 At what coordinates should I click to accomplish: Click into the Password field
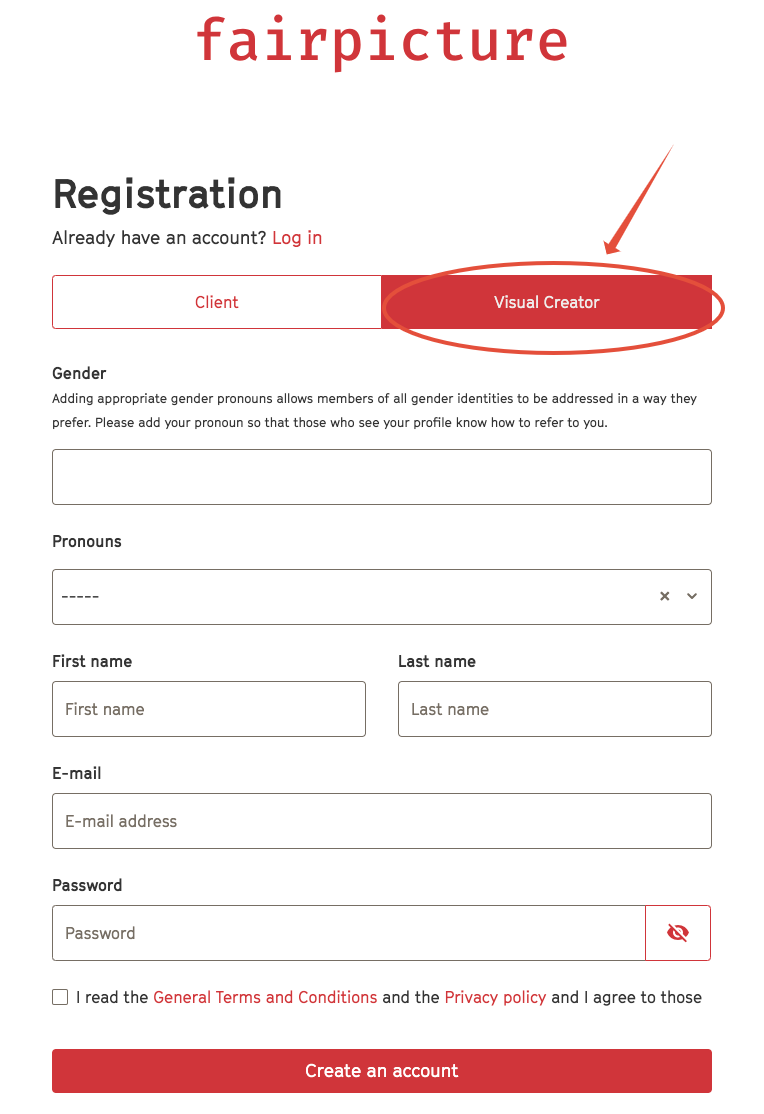pyautogui.click(x=349, y=933)
